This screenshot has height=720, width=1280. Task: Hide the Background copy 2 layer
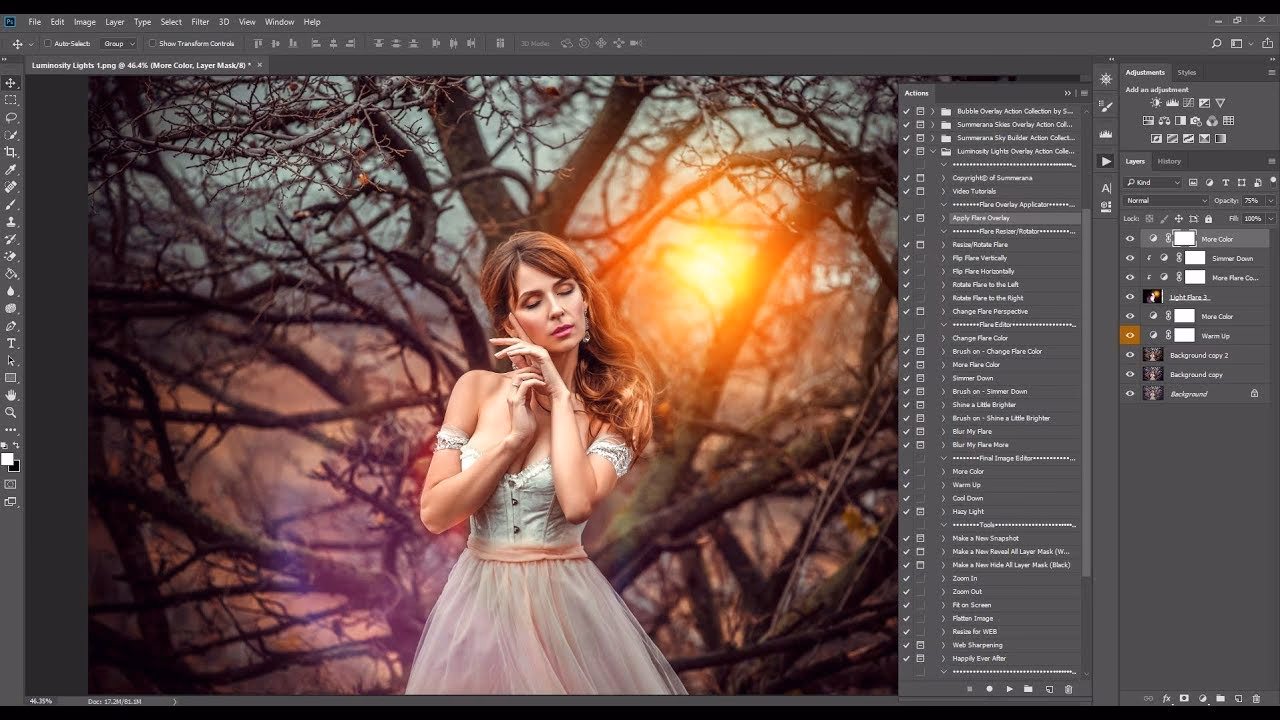coord(1130,355)
